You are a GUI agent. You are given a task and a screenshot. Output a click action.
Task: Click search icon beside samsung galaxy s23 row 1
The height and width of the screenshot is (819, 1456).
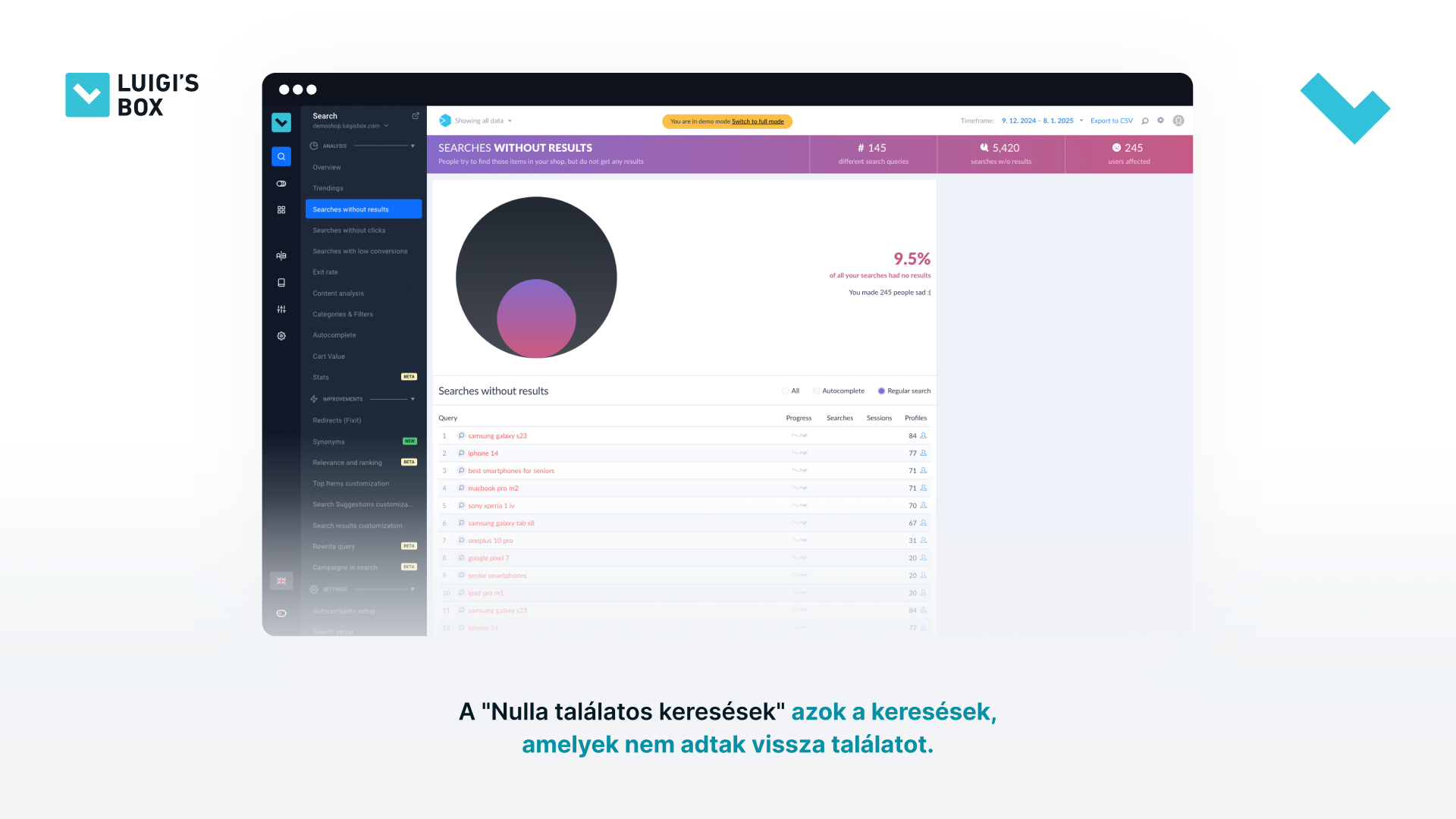461,435
